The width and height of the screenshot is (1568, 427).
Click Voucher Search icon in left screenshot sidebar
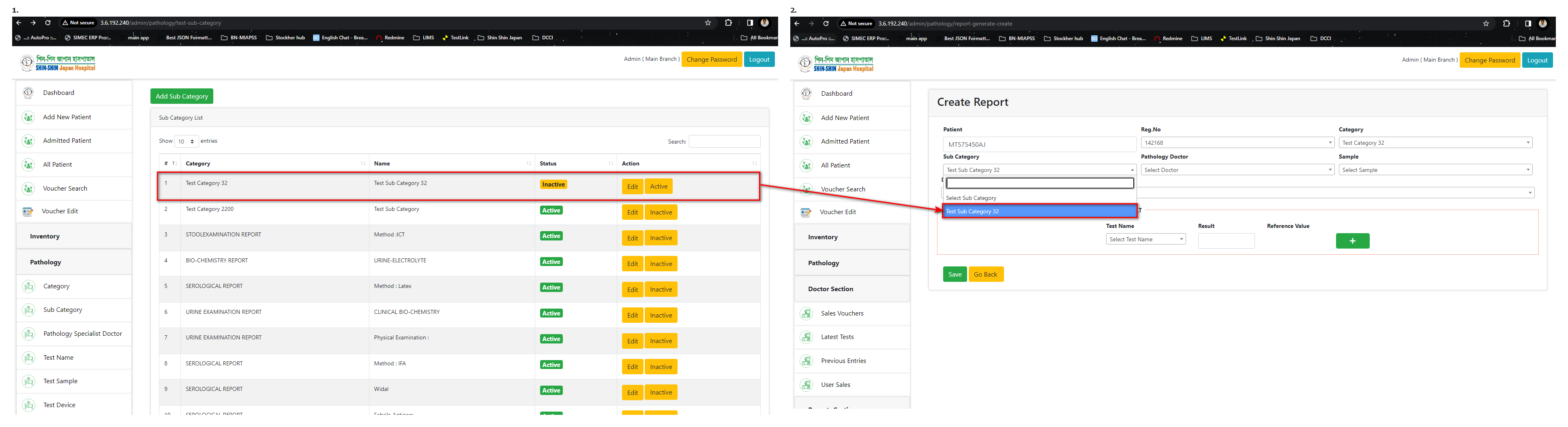28,188
